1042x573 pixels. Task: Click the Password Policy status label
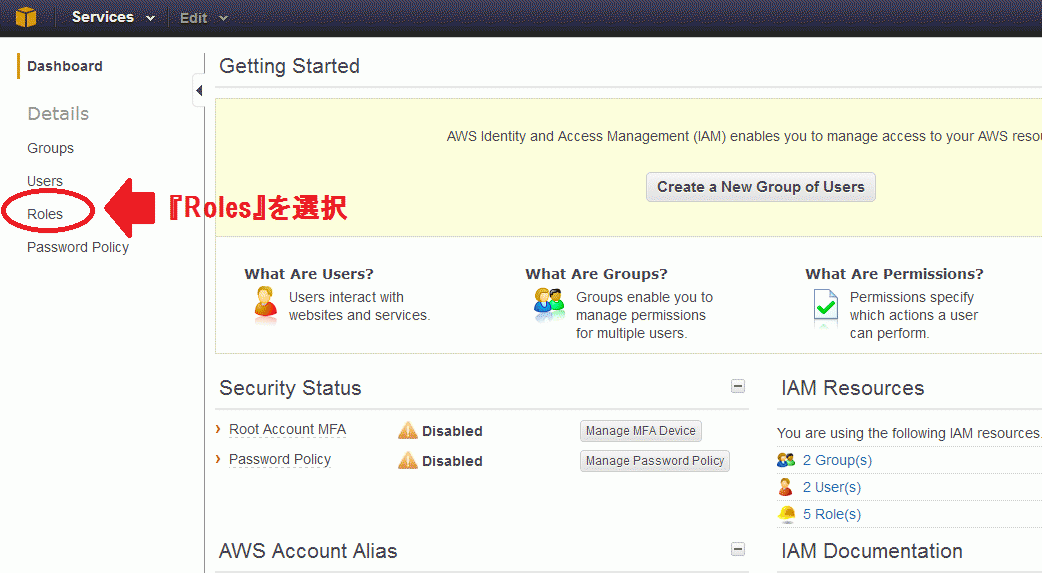[280, 459]
